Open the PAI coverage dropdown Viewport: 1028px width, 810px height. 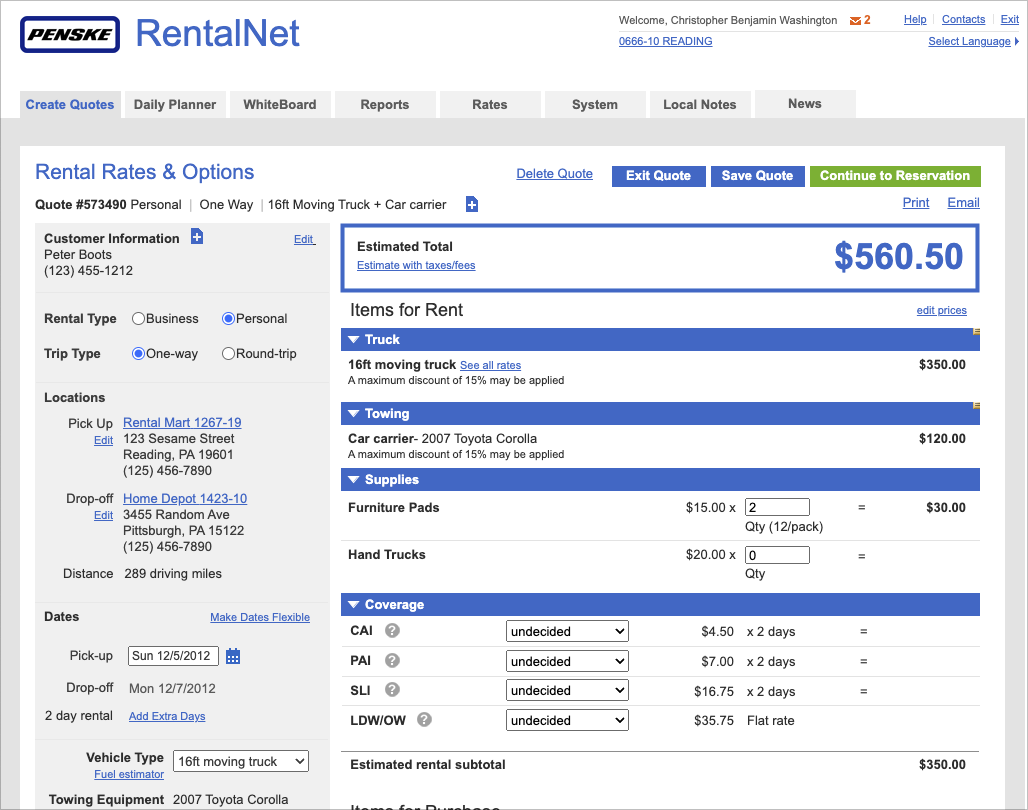click(x=567, y=661)
